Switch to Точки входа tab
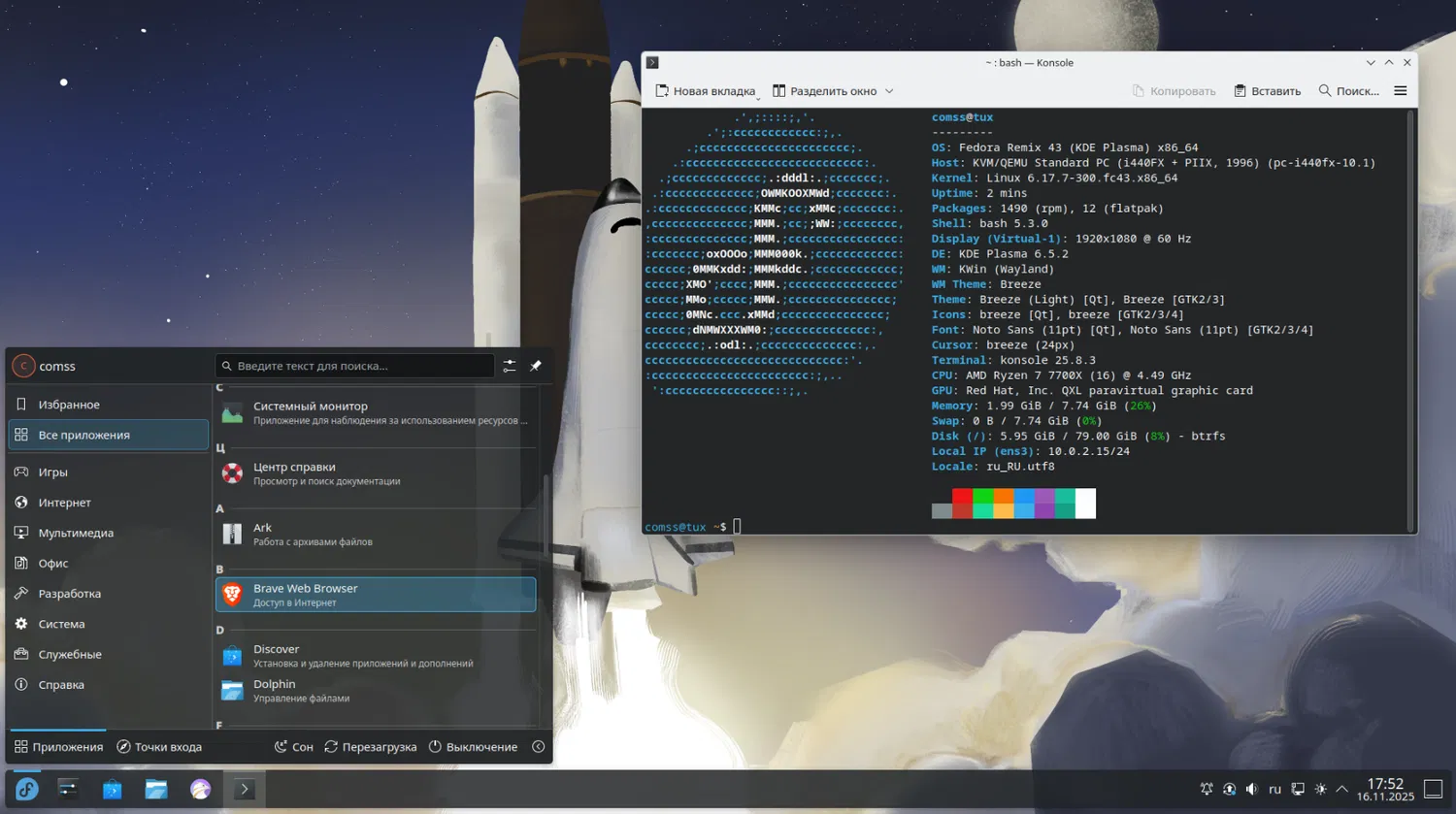Viewport: 1456px width, 814px height. 159,747
